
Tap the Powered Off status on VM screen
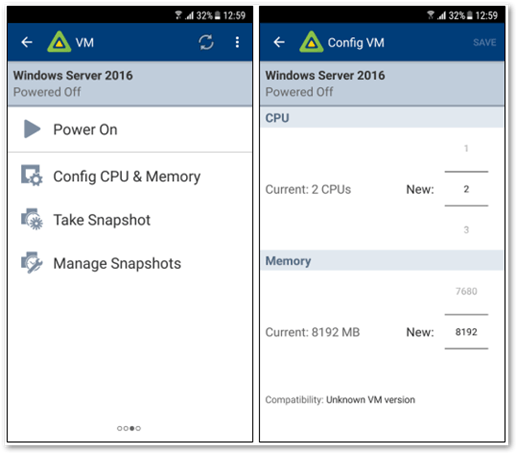(x=47, y=92)
